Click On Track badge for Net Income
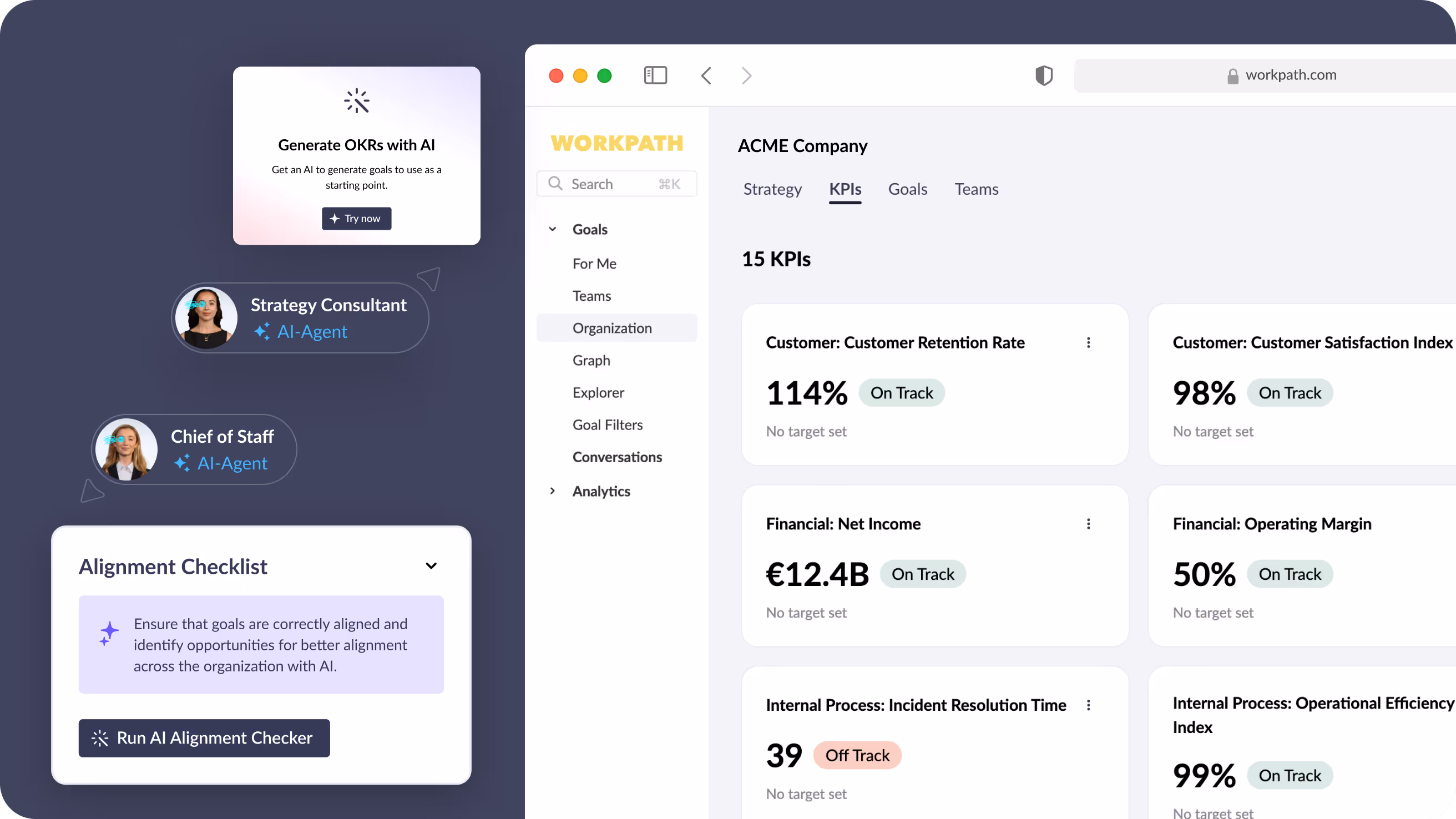The height and width of the screenshot is (819, 1456). pos(922,574)
